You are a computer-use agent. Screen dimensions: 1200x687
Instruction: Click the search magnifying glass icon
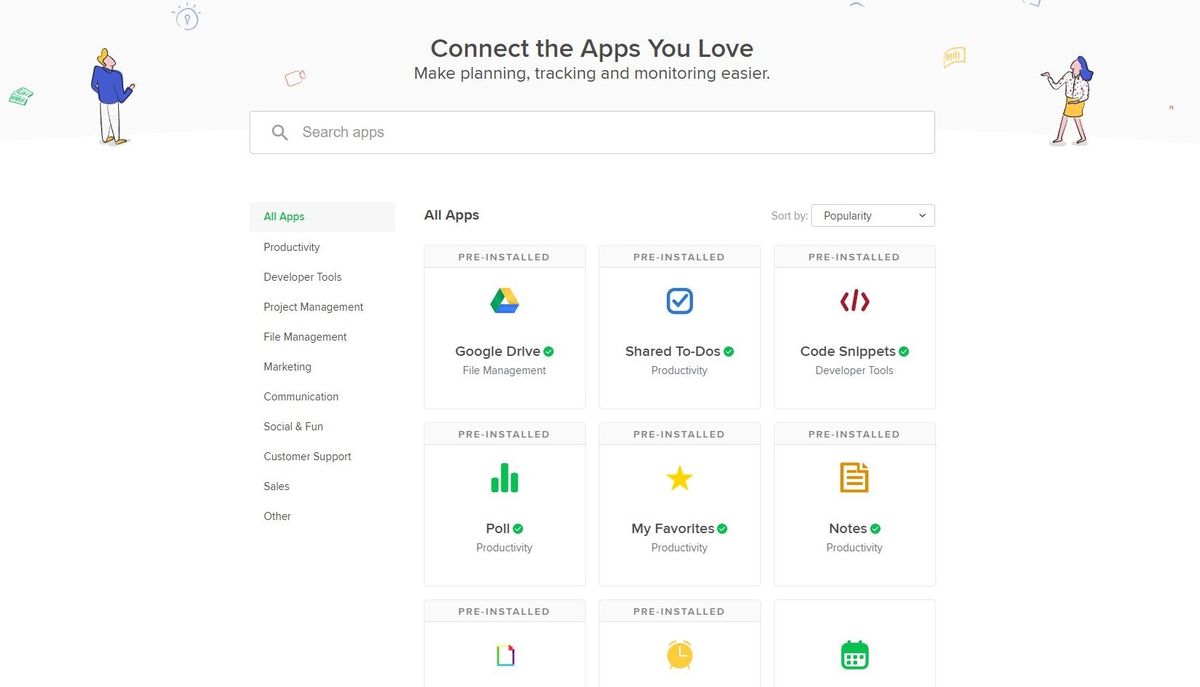(280, 132)
